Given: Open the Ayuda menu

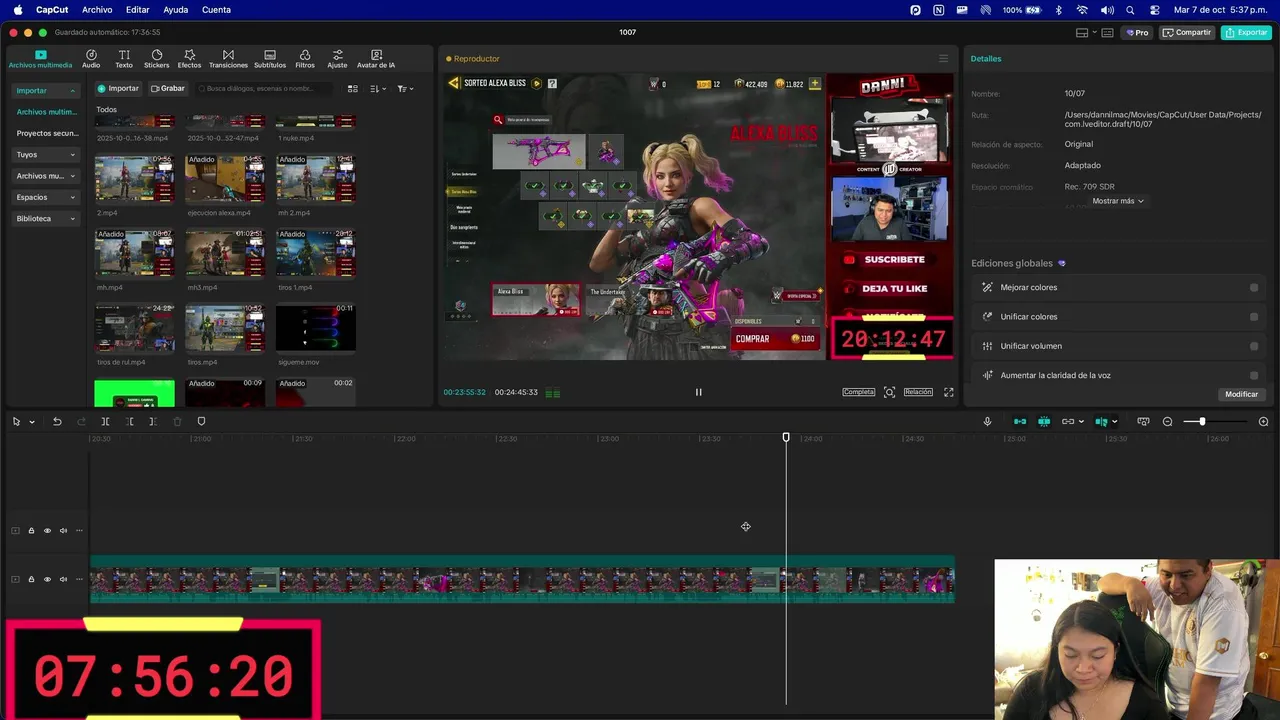Looking at the screenshot, I should click(x=176, y=10).
